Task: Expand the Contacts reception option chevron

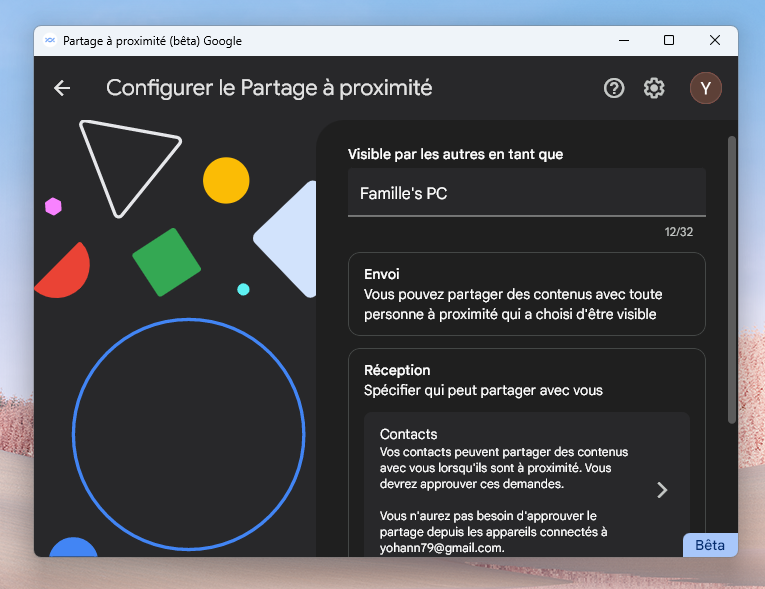Action: tap(662, 490)
